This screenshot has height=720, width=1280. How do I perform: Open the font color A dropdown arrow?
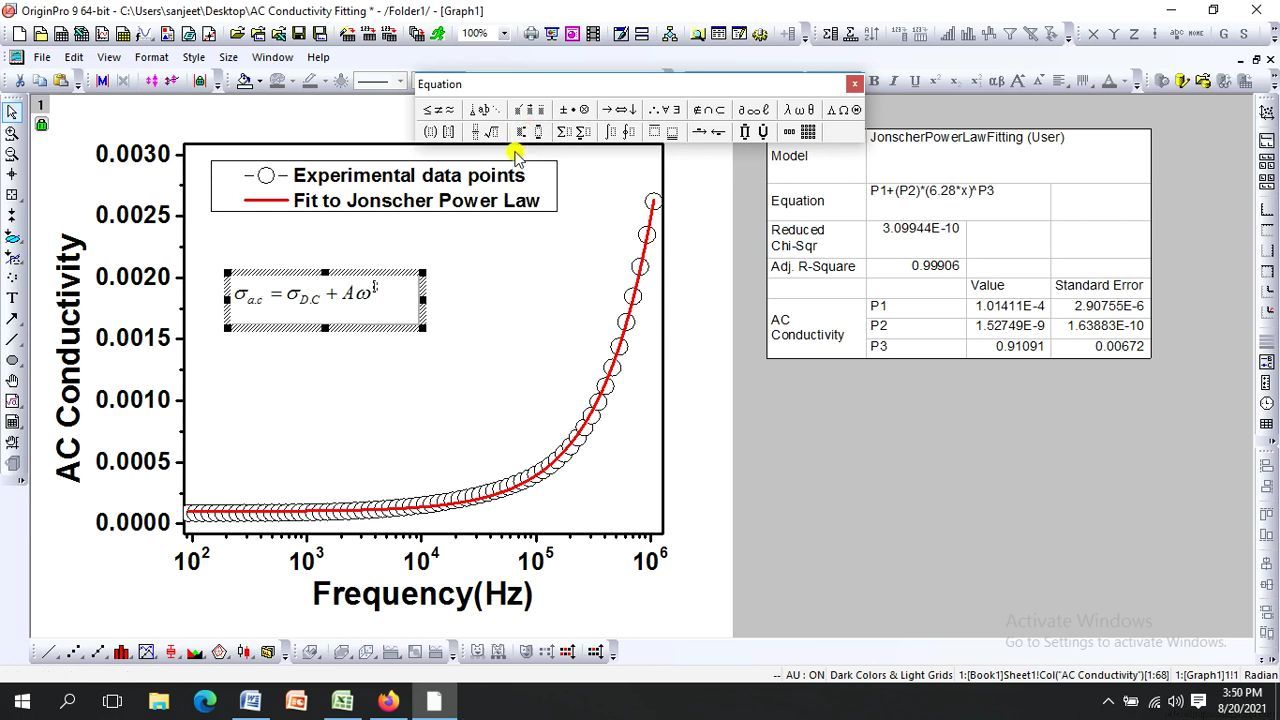(x=1123, y=82)
